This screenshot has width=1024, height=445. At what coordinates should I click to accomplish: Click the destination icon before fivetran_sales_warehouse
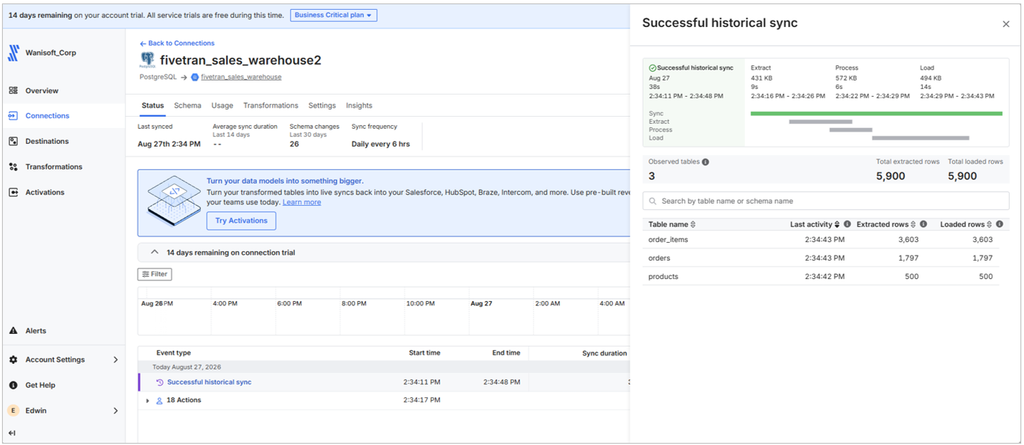194,77
